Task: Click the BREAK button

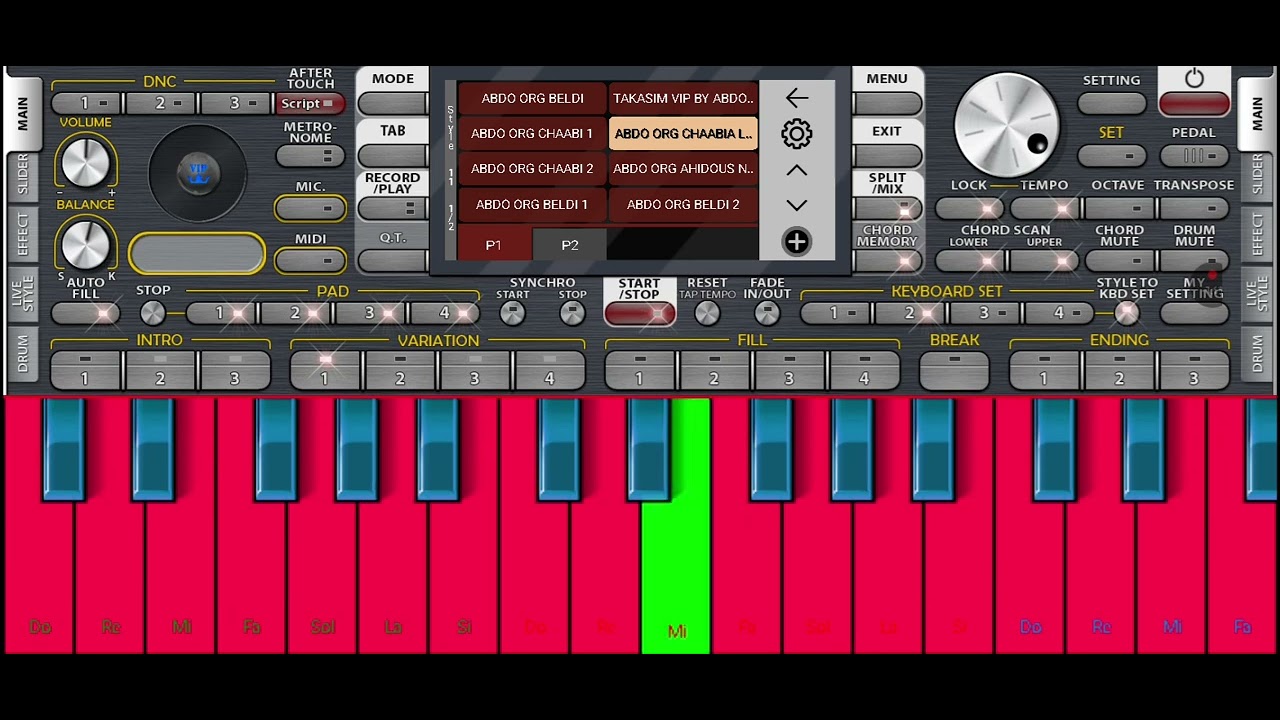Action: [x=954, y=369]
